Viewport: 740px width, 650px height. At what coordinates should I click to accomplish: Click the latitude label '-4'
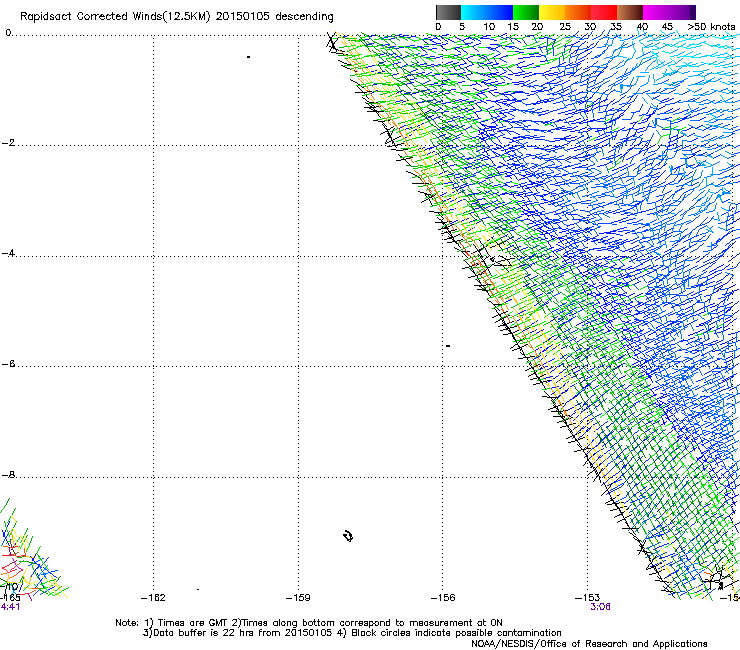pyautogui.click(x=8, y=253)
